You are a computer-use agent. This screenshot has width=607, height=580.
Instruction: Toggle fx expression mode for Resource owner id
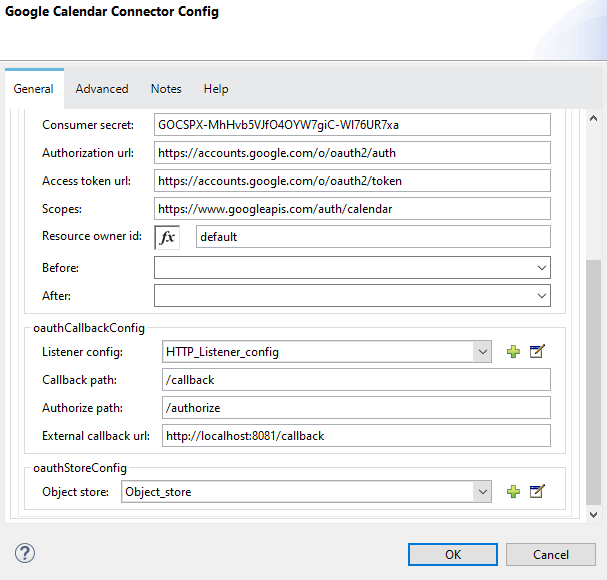click(167, 237)
